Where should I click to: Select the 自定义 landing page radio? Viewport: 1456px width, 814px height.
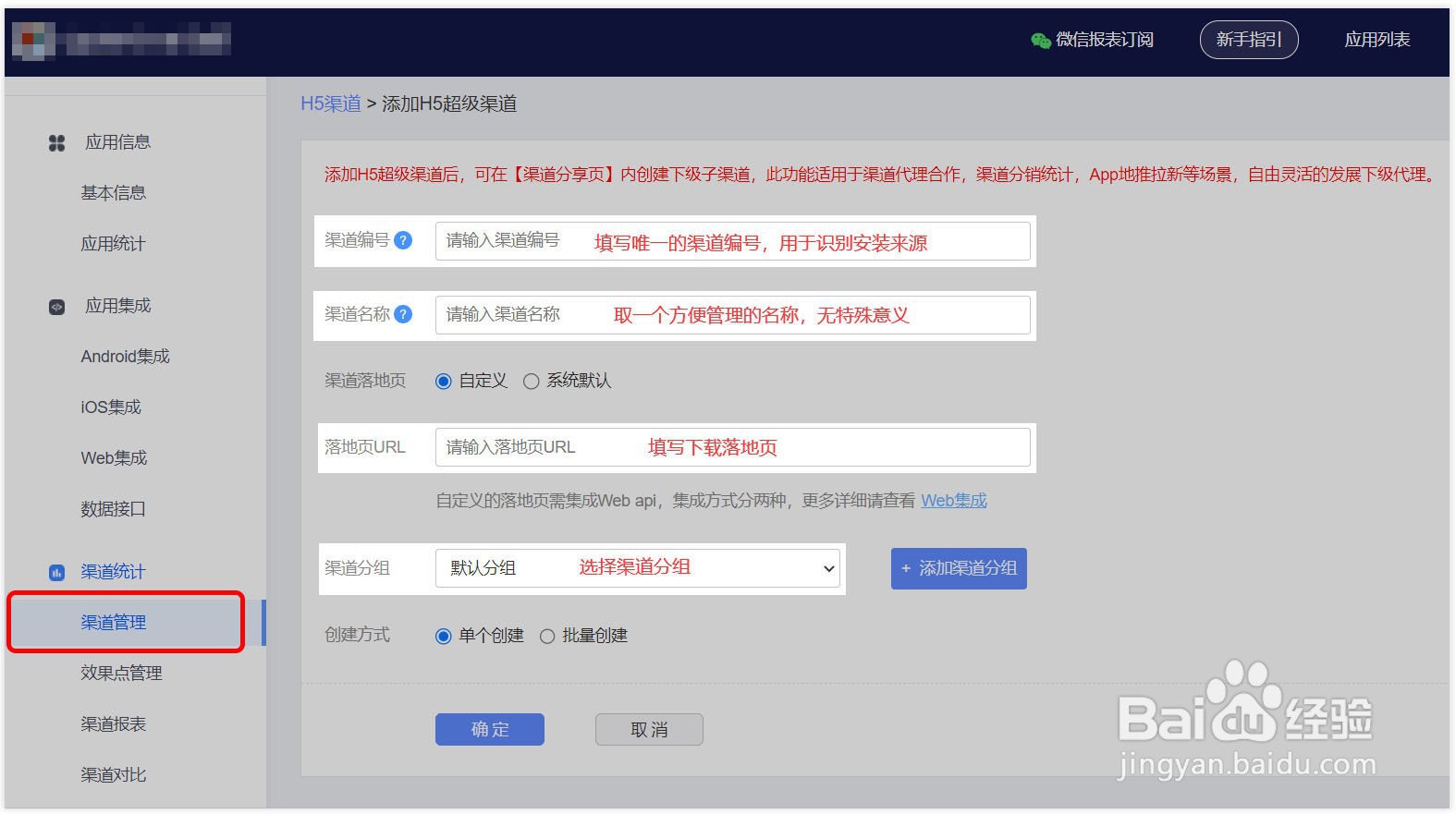pos(444,382)
